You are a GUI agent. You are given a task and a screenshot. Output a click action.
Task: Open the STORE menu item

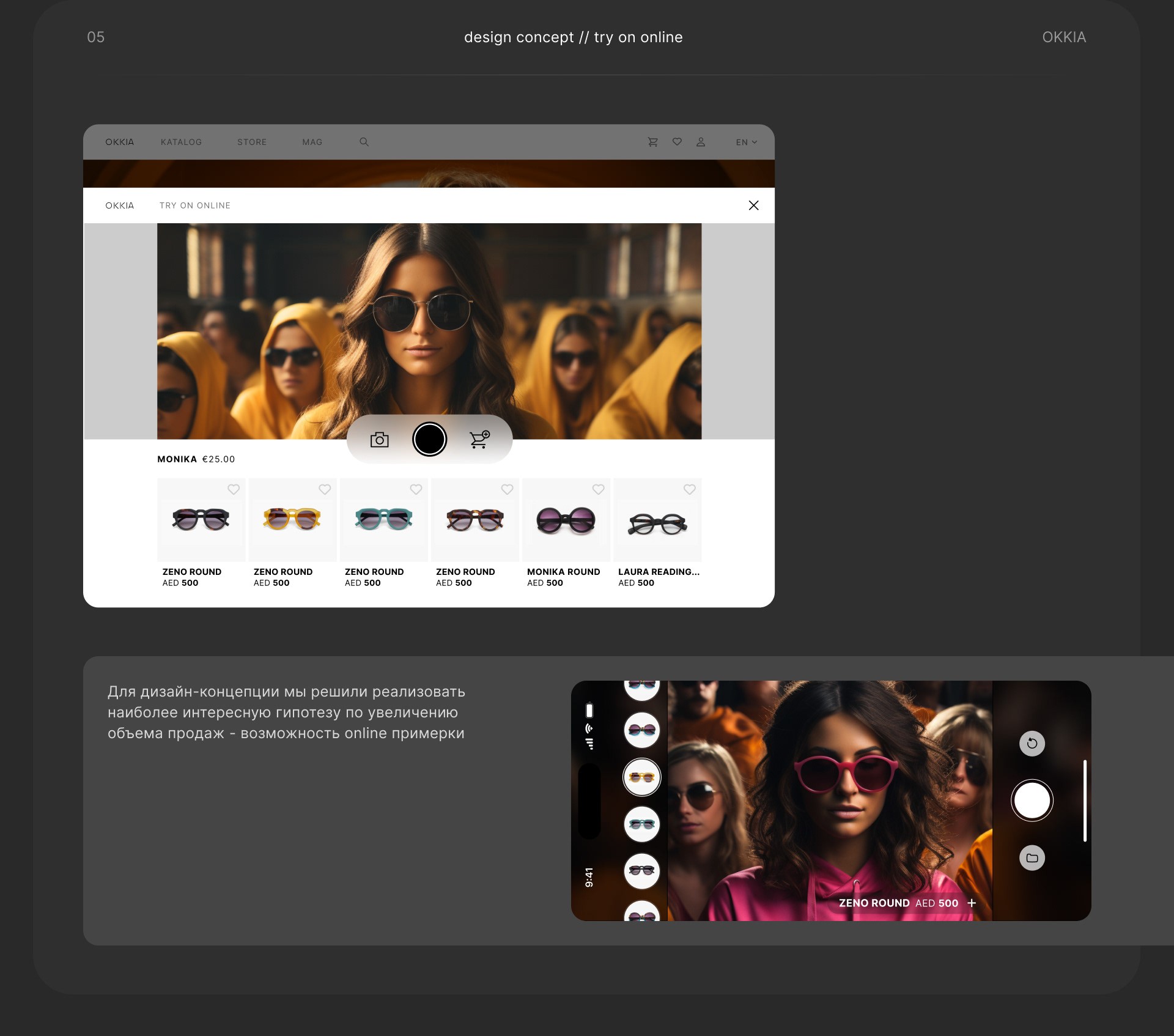(252, 142)
